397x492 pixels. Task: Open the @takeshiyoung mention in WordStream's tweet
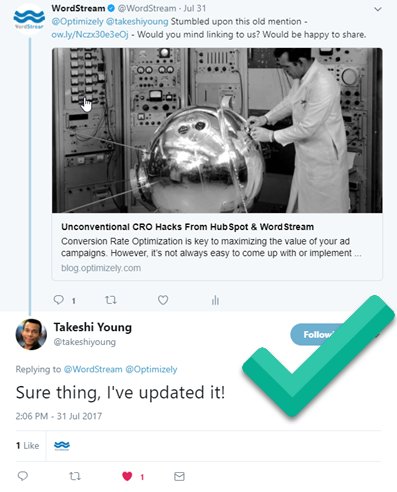tap(137, 22)
